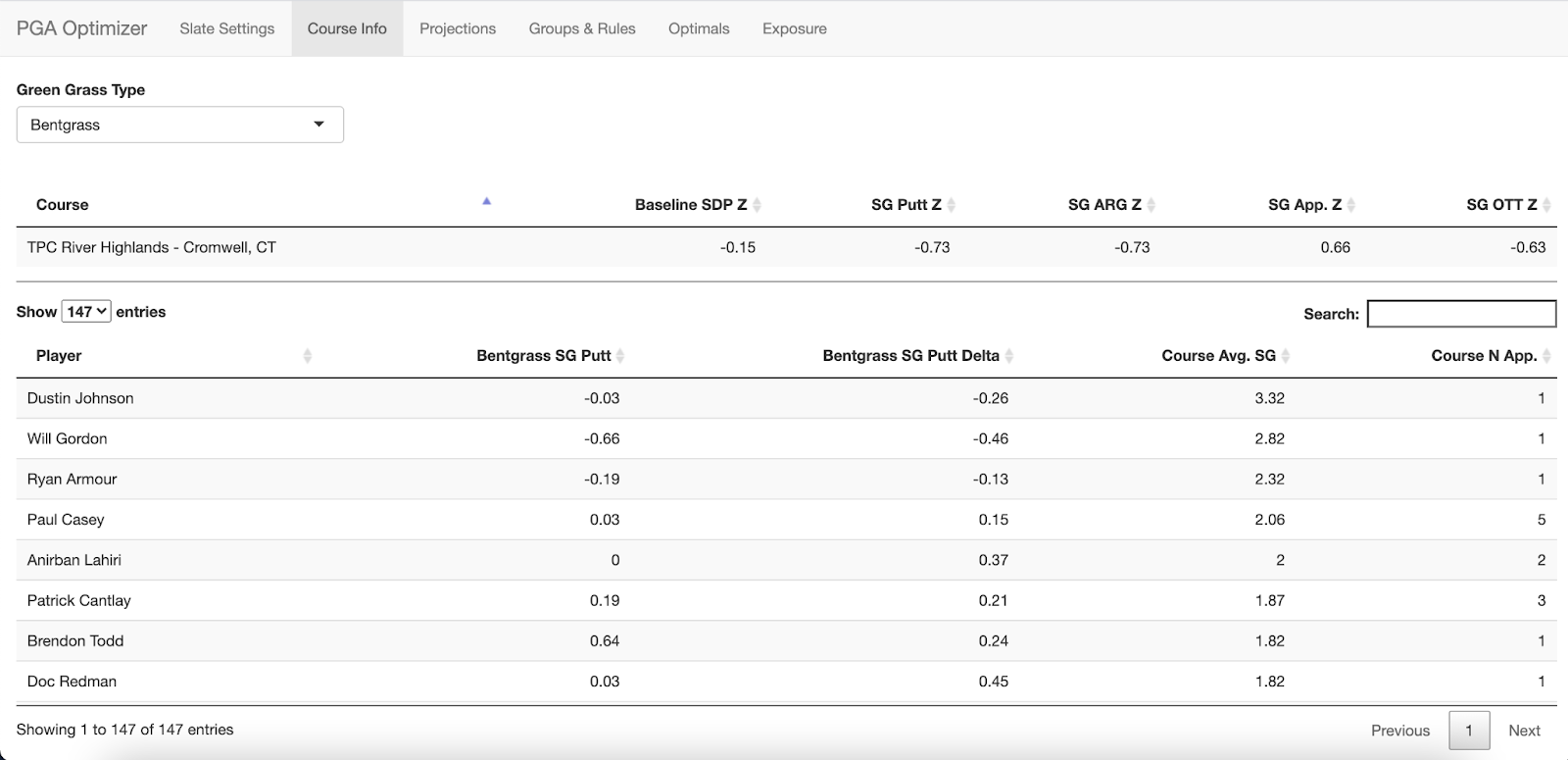Viewport: 1568px width, 760px height.
Task: Open the Green Grass Type dropdown
Action: click(x=180, y=125)
